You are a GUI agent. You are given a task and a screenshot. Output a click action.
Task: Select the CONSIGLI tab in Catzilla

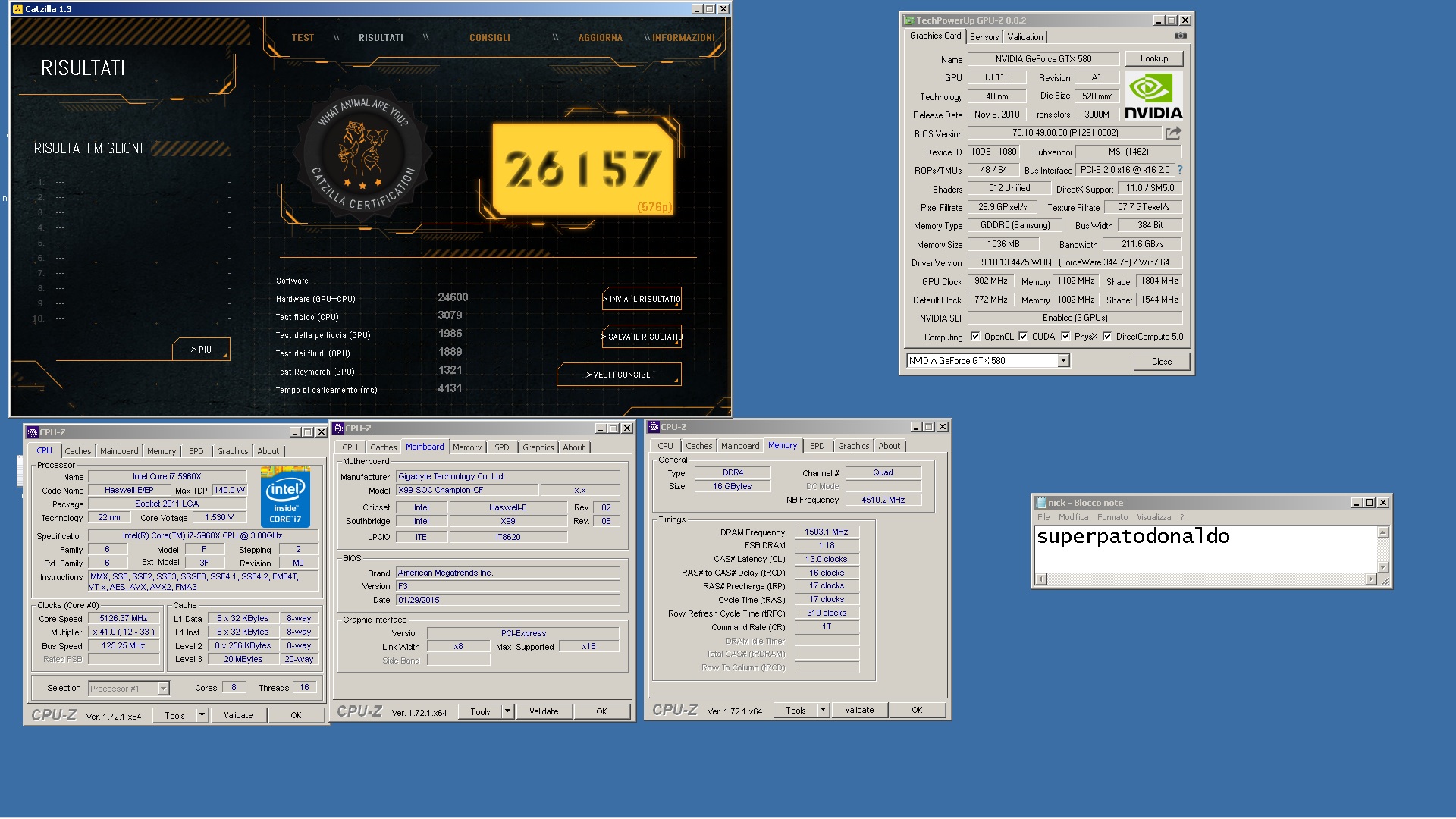(x=490, y=38)
